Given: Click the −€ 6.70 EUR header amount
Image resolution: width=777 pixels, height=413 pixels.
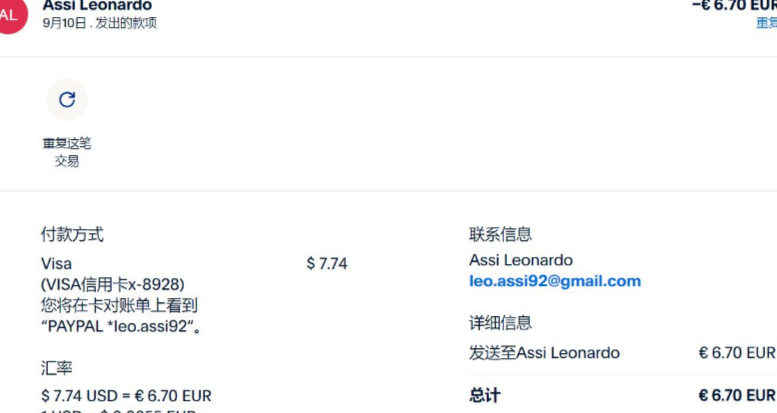Looking at the screenshot, I should click(x=734, y=6).
